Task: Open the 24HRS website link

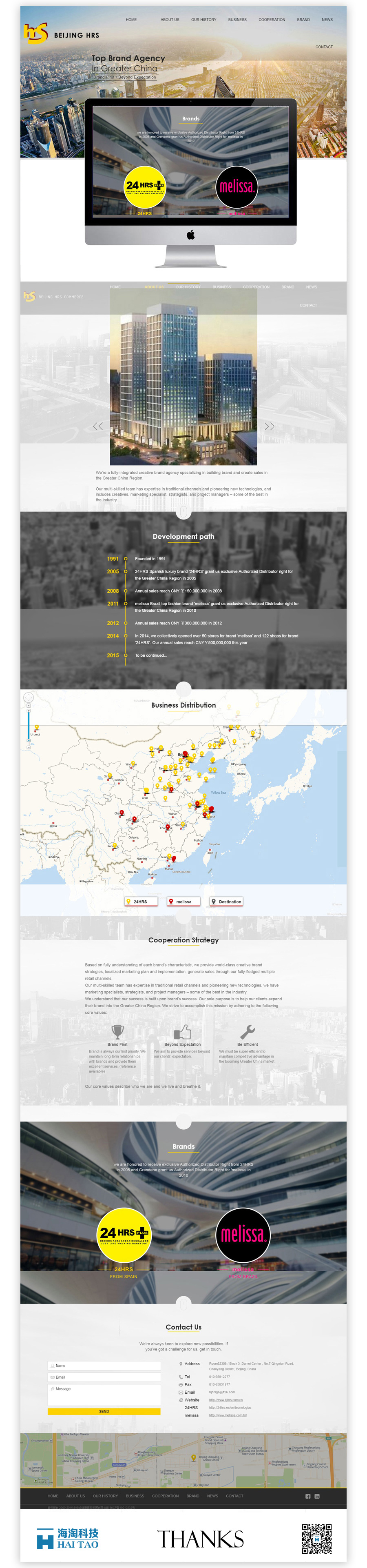Action: pyautogui.click(x=230, y=1407)
